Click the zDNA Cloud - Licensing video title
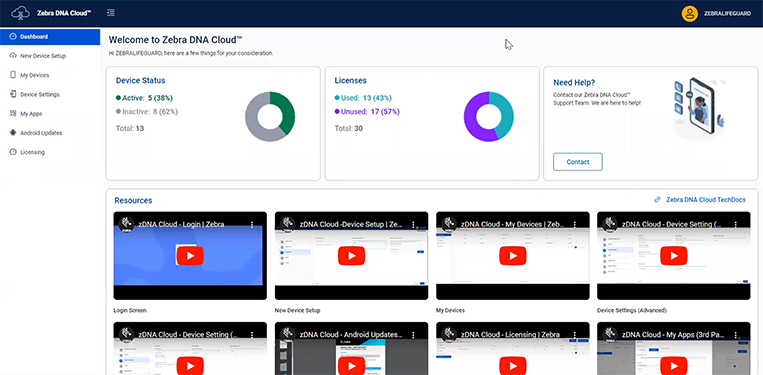The width and height of the screenshot is (763, 375). [509, 335]
